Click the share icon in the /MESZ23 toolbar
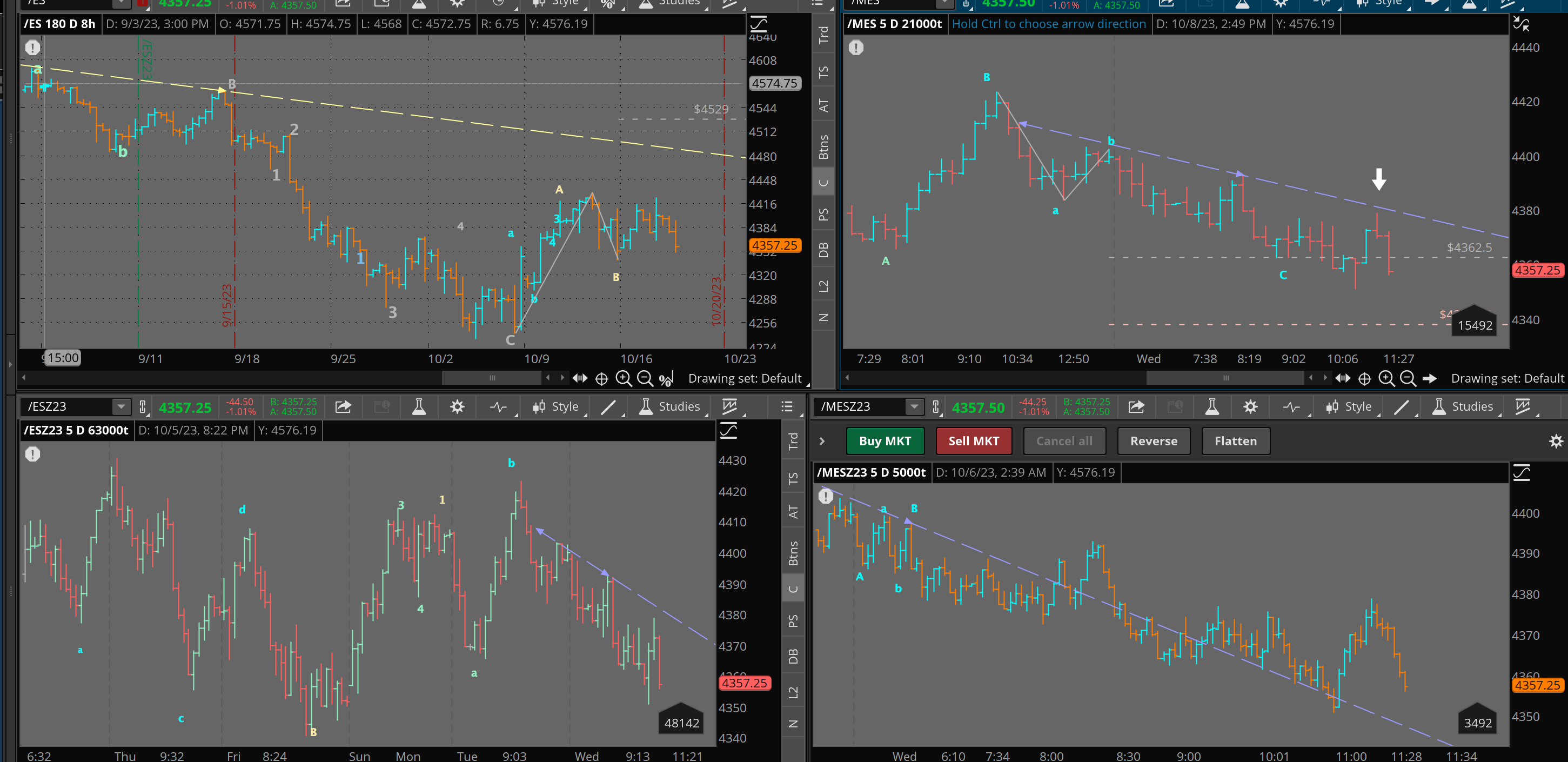1568x762 pixels. 1136,406
